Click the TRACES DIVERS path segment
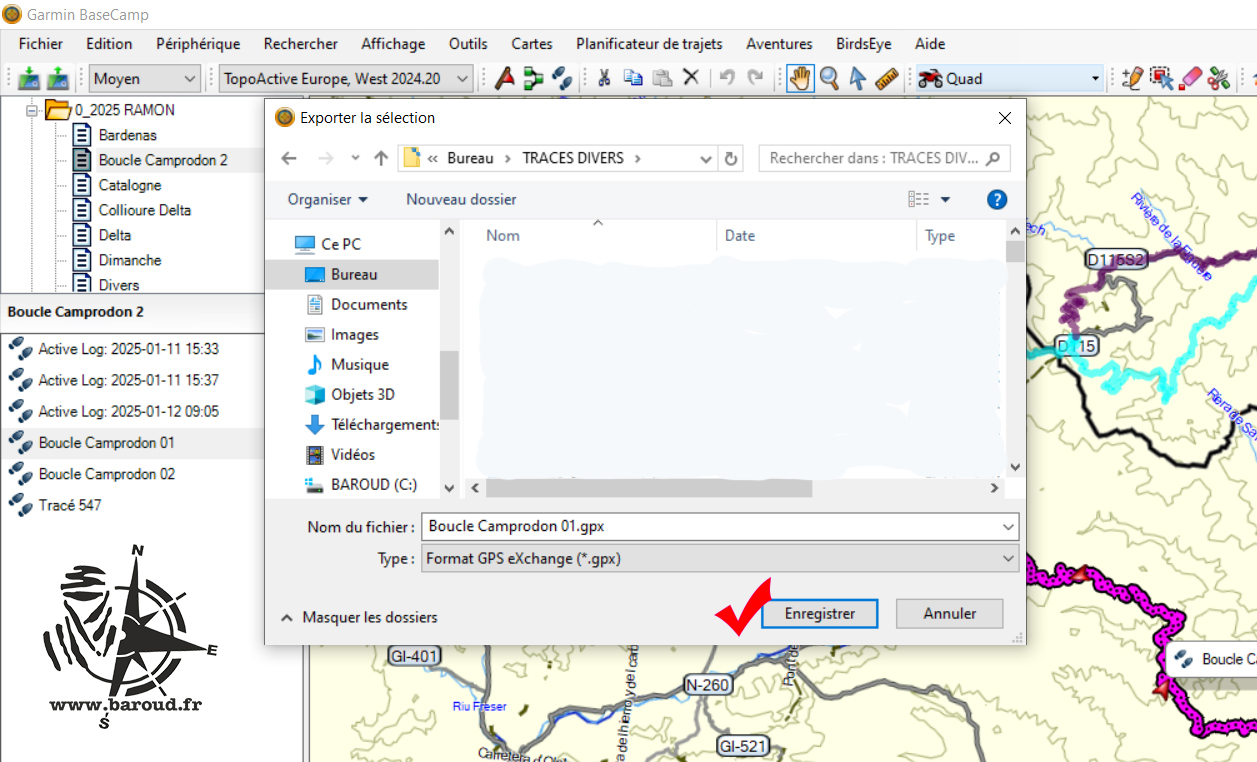Screen dimensions: 1257x762 click(x=573, y=158)
